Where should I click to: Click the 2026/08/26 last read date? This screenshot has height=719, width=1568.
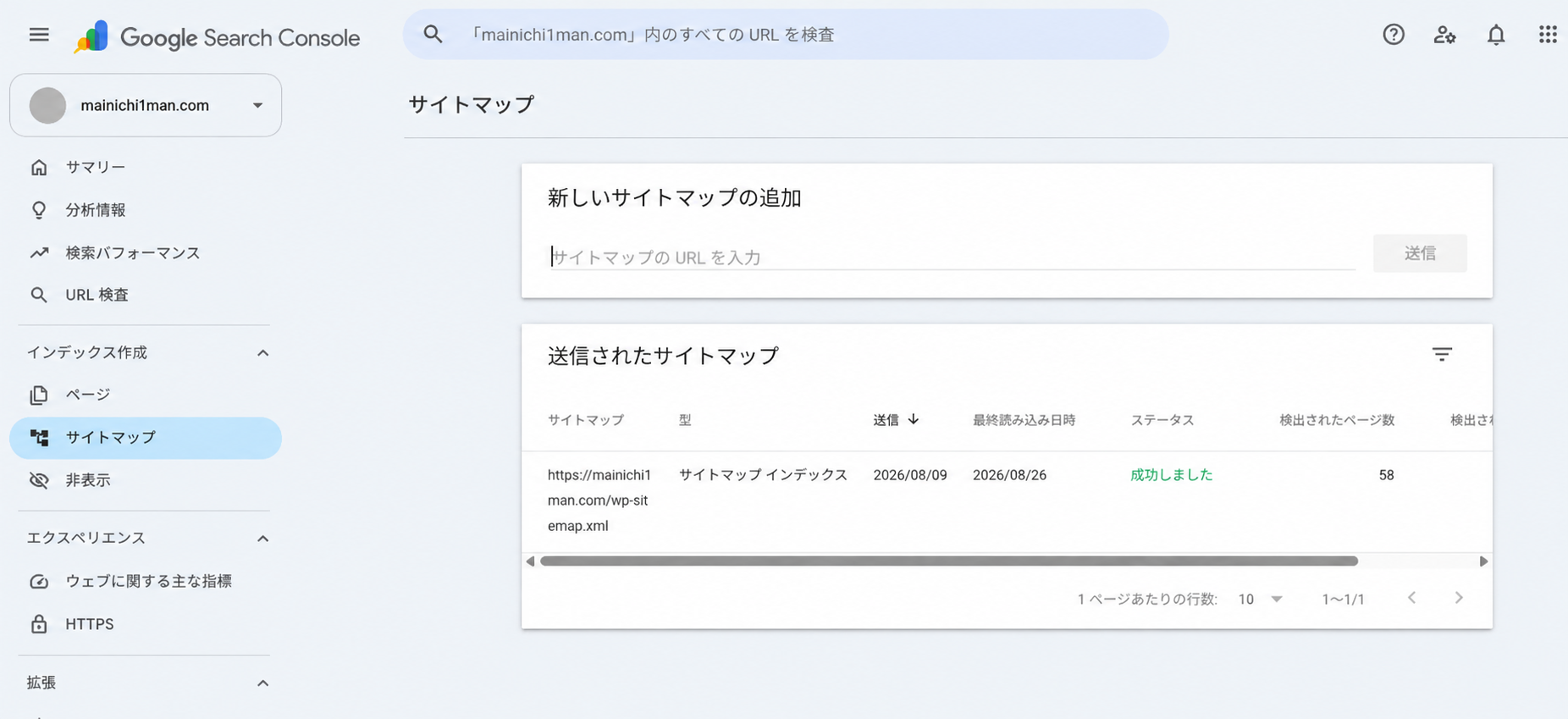pos(1009,475)
